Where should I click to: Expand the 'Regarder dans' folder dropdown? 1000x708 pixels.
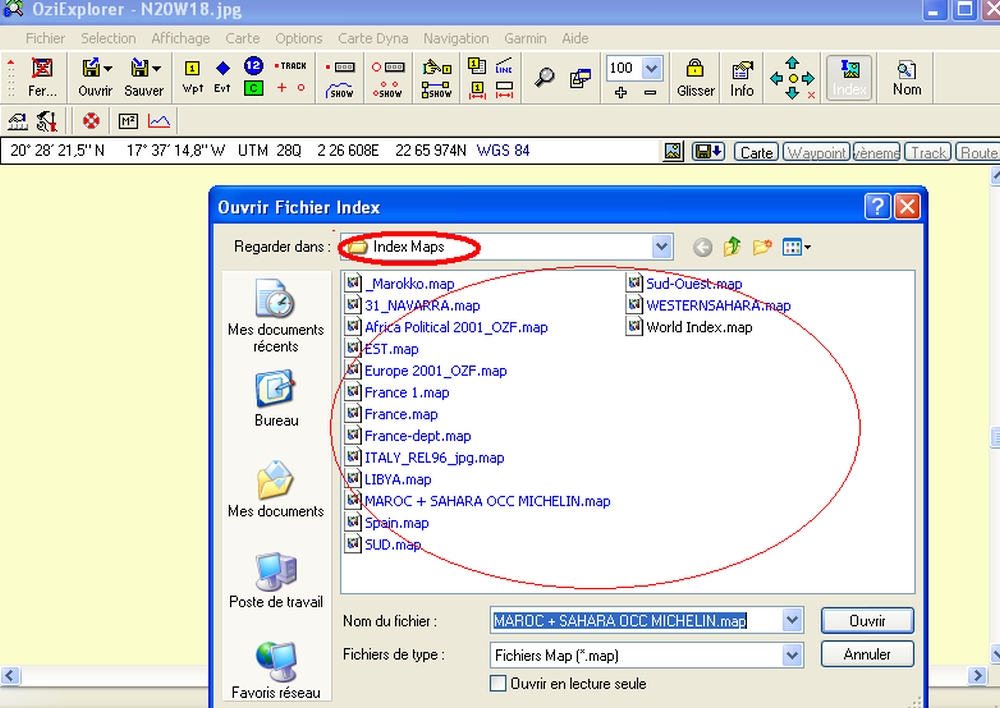click(x=661, y=247)
